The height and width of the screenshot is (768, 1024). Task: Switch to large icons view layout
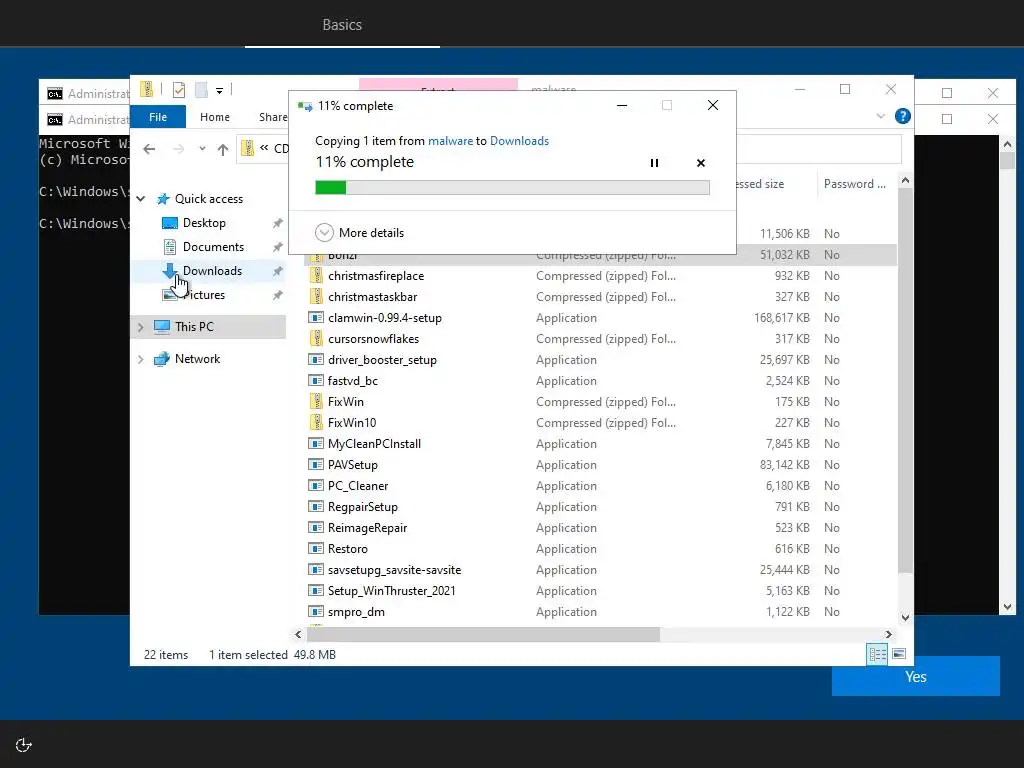[899, 654]
